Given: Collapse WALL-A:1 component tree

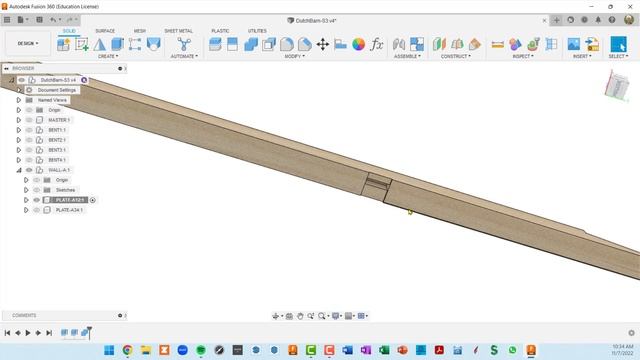Looking at the screenshot, I should tap(19, 170).
